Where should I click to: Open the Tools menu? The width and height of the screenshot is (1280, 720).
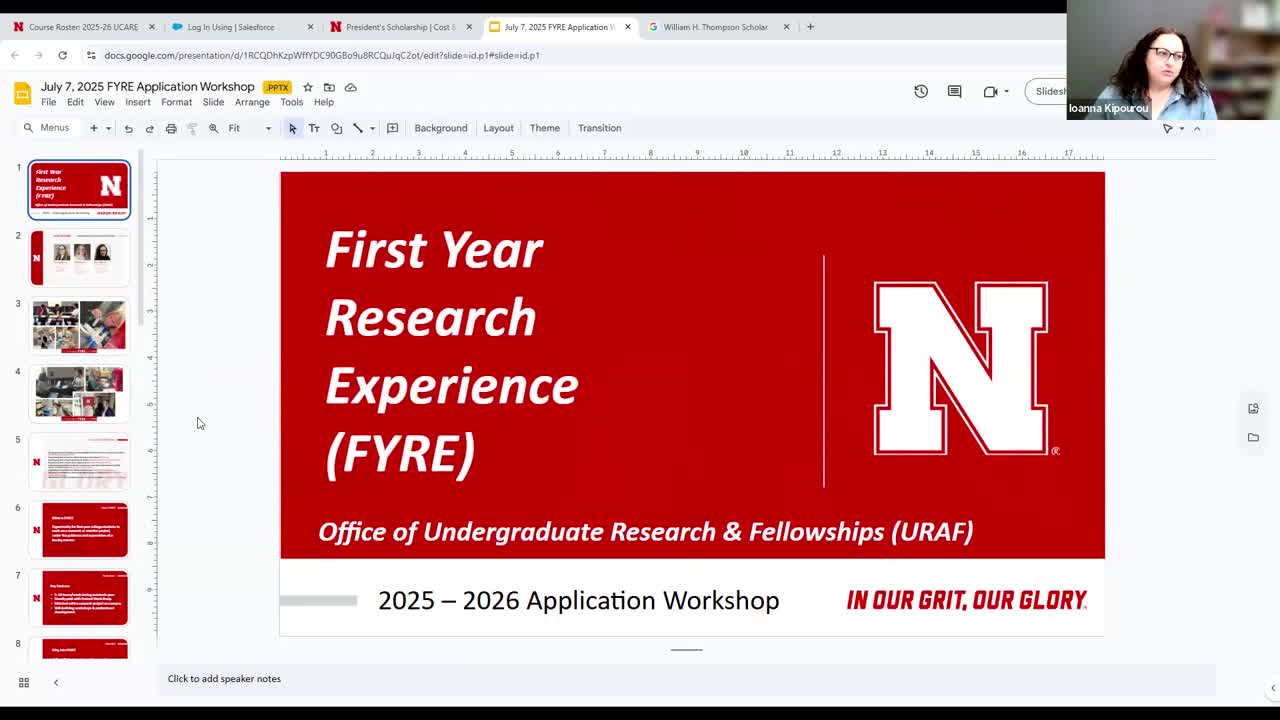(291, 102)
